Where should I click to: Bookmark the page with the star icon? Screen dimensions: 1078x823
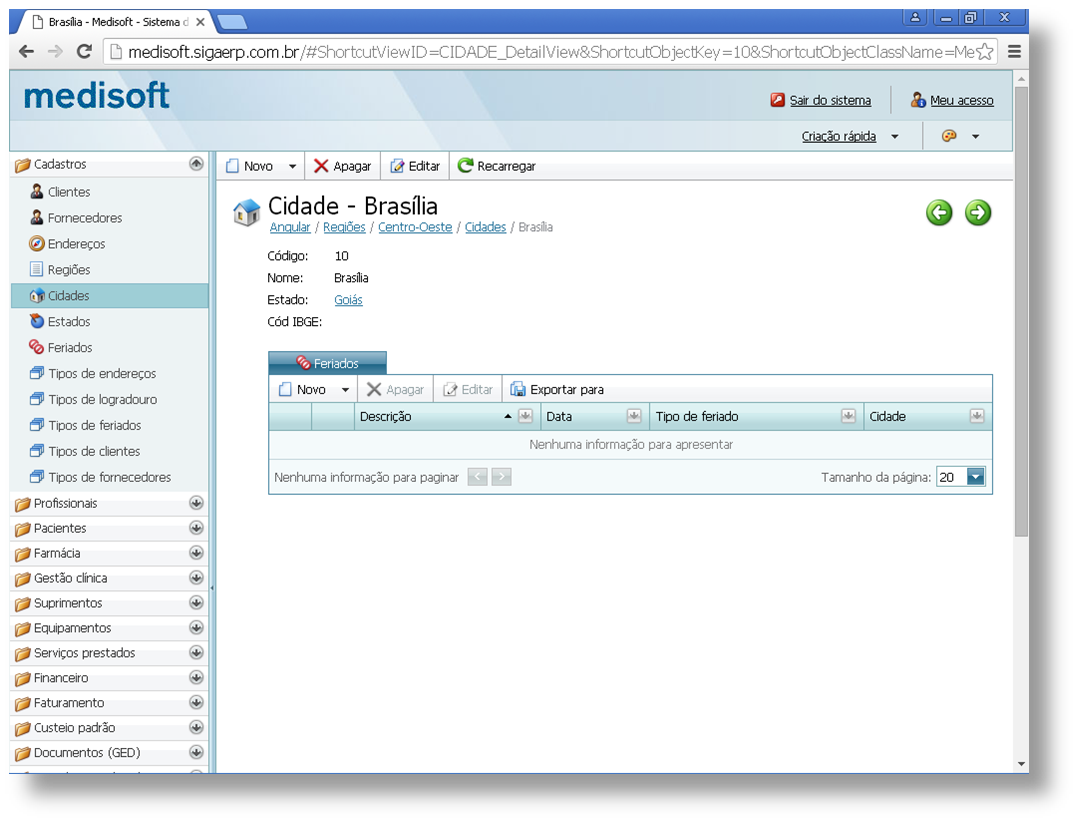pyautogui.click(x=984, y=52)
